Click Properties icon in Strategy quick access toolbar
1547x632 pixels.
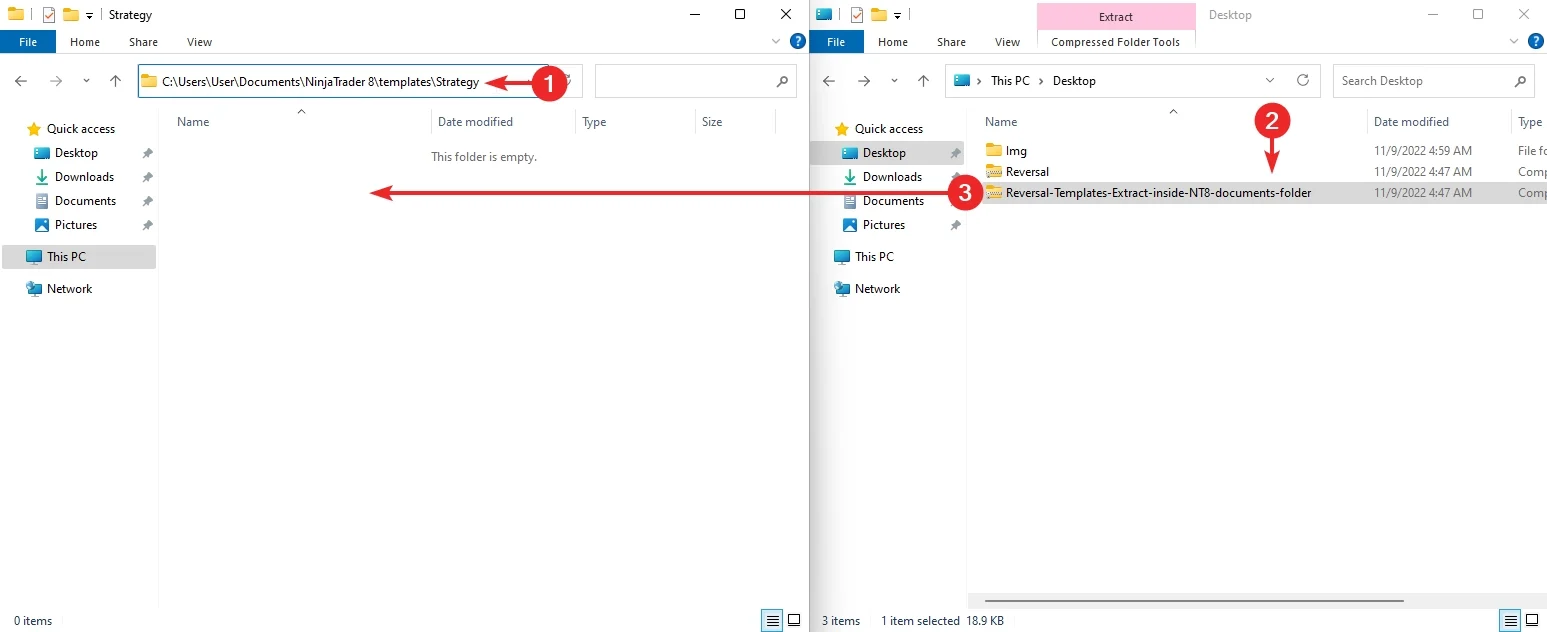48,15
